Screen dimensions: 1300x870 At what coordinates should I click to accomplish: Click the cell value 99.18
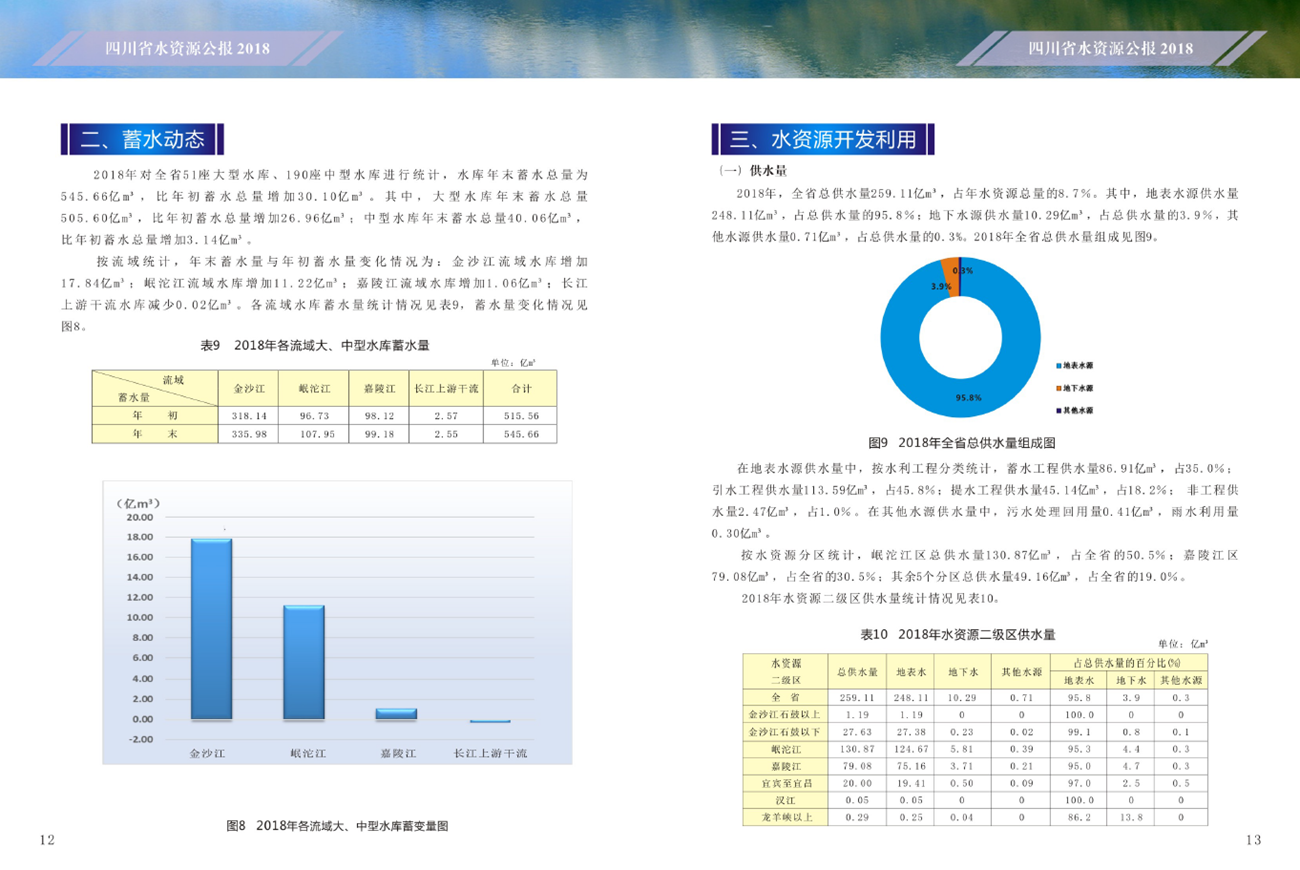tap(379, 434)
